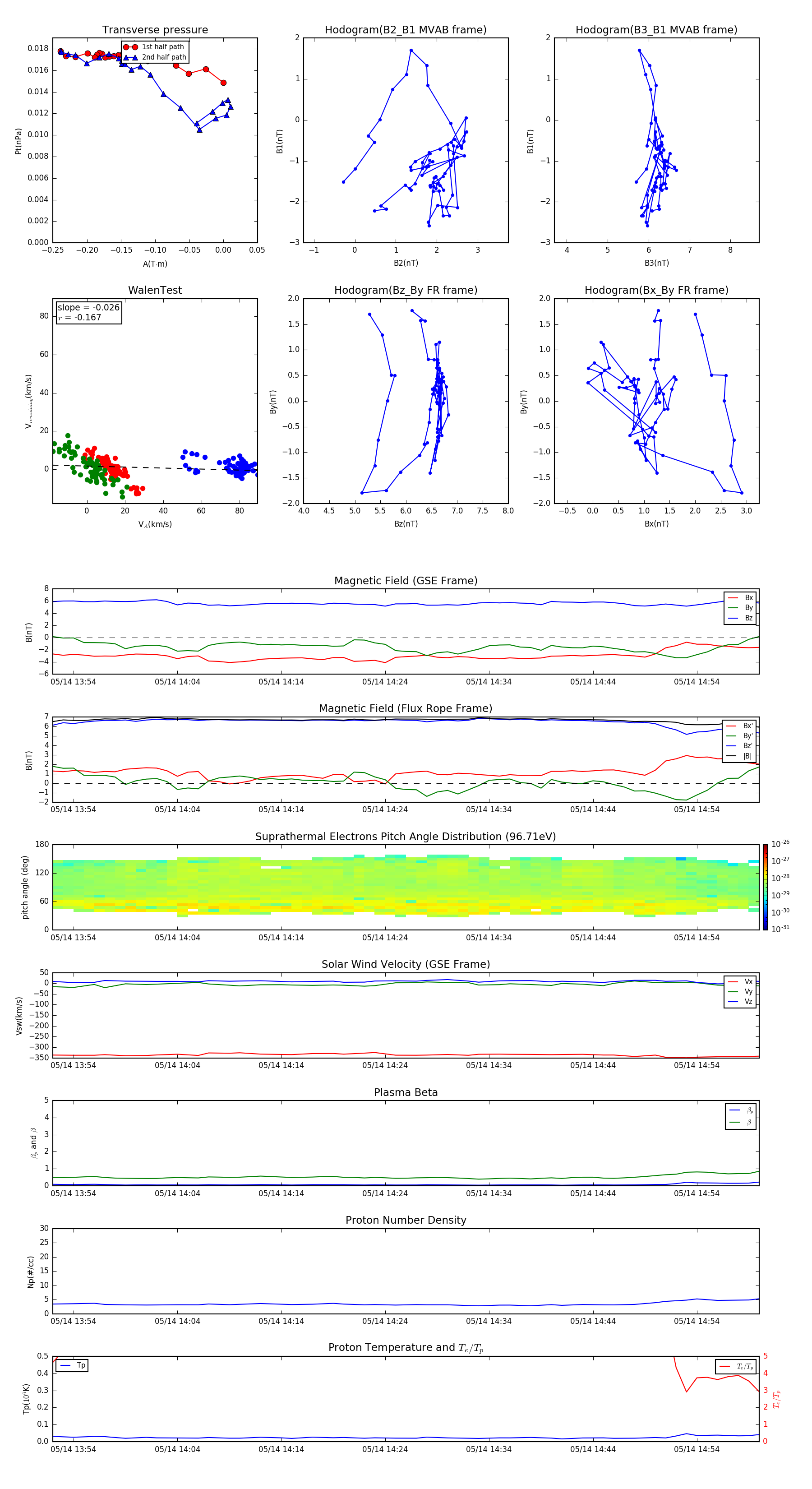Click the "Transverse pressure" plot title
The height and width of the screenshot is (1489, 812).
coord(155,30)
